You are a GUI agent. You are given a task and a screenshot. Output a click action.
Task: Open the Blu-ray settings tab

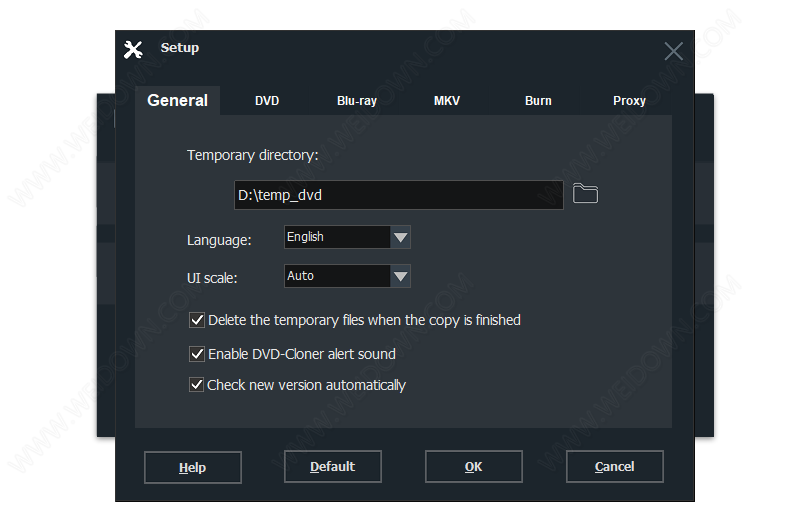click(x=357, y=101)
